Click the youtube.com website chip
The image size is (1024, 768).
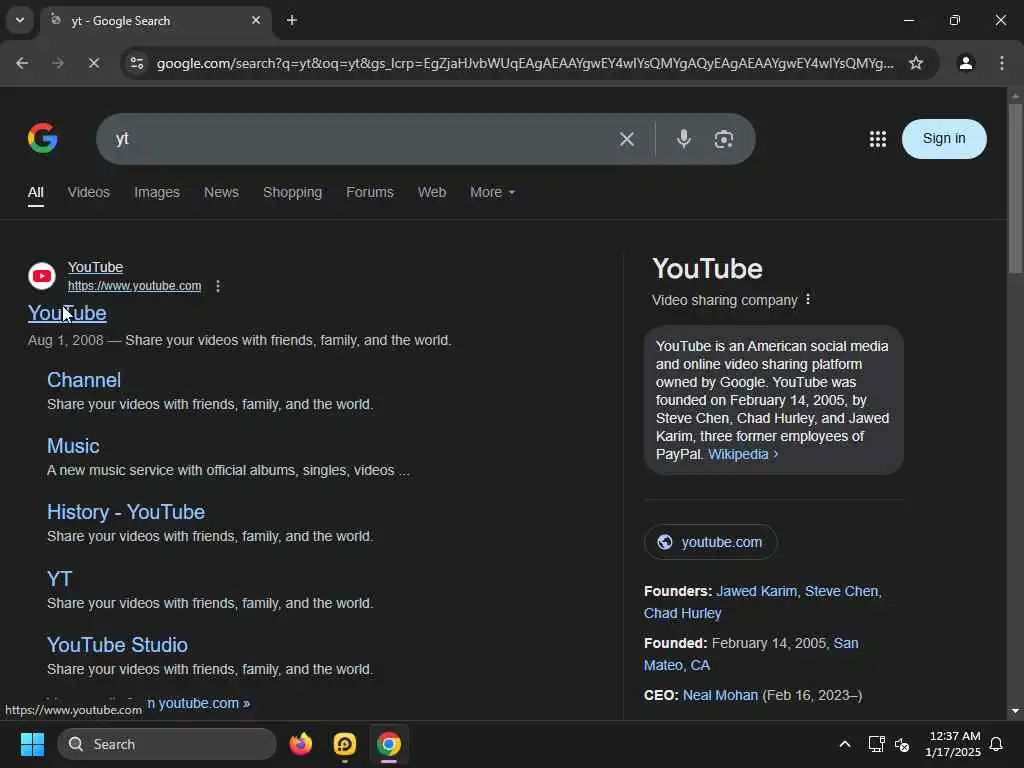[x=711, y=542]
